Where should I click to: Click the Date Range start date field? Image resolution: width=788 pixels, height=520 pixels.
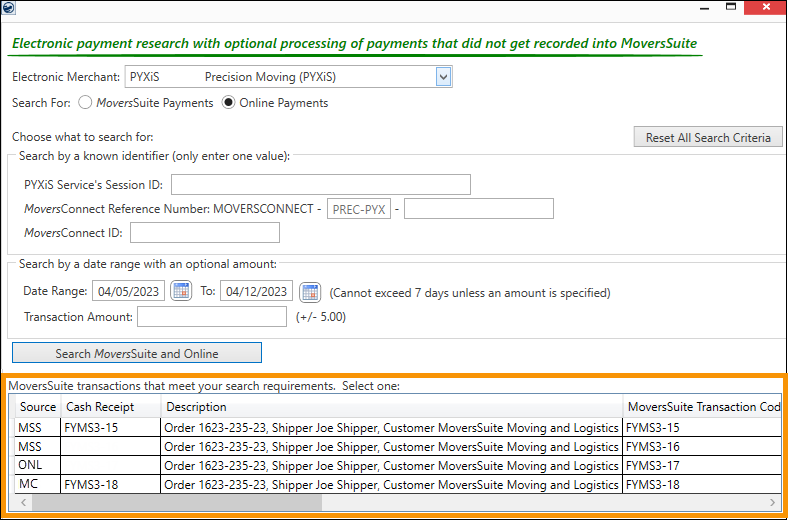click(128, 292)
